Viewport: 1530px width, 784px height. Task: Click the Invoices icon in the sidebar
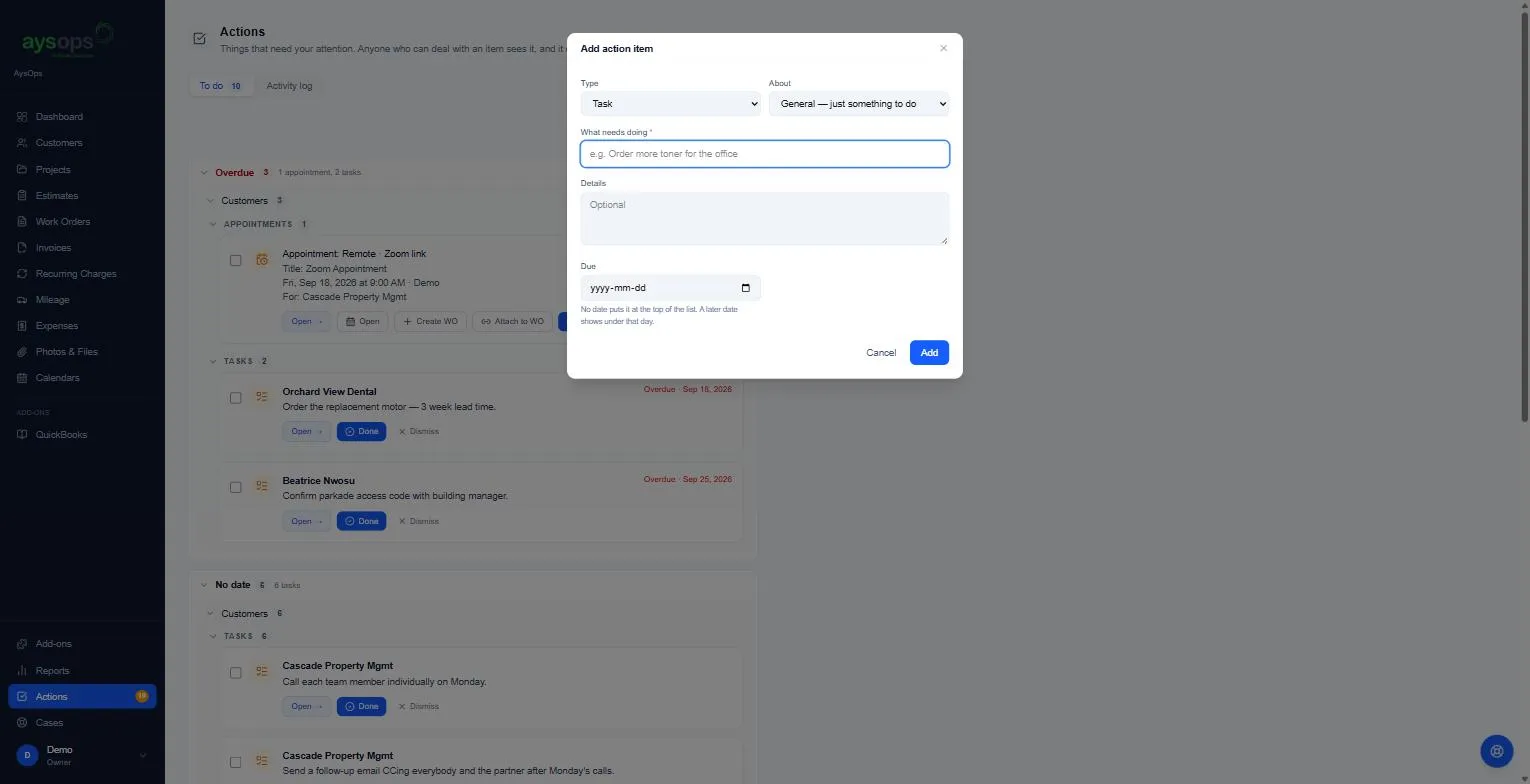pos(22,248)
